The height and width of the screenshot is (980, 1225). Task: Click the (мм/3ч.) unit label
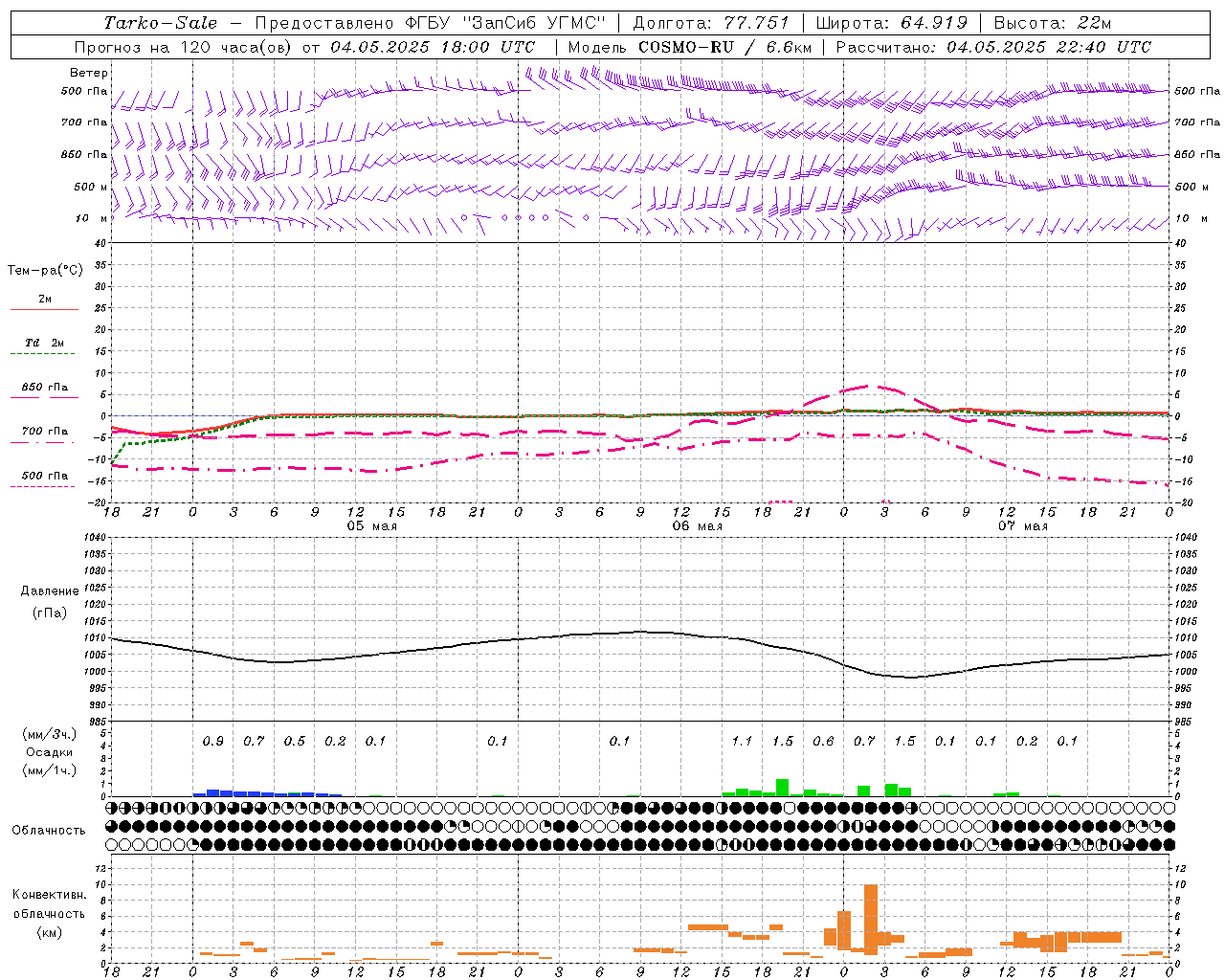coord(49,734)
